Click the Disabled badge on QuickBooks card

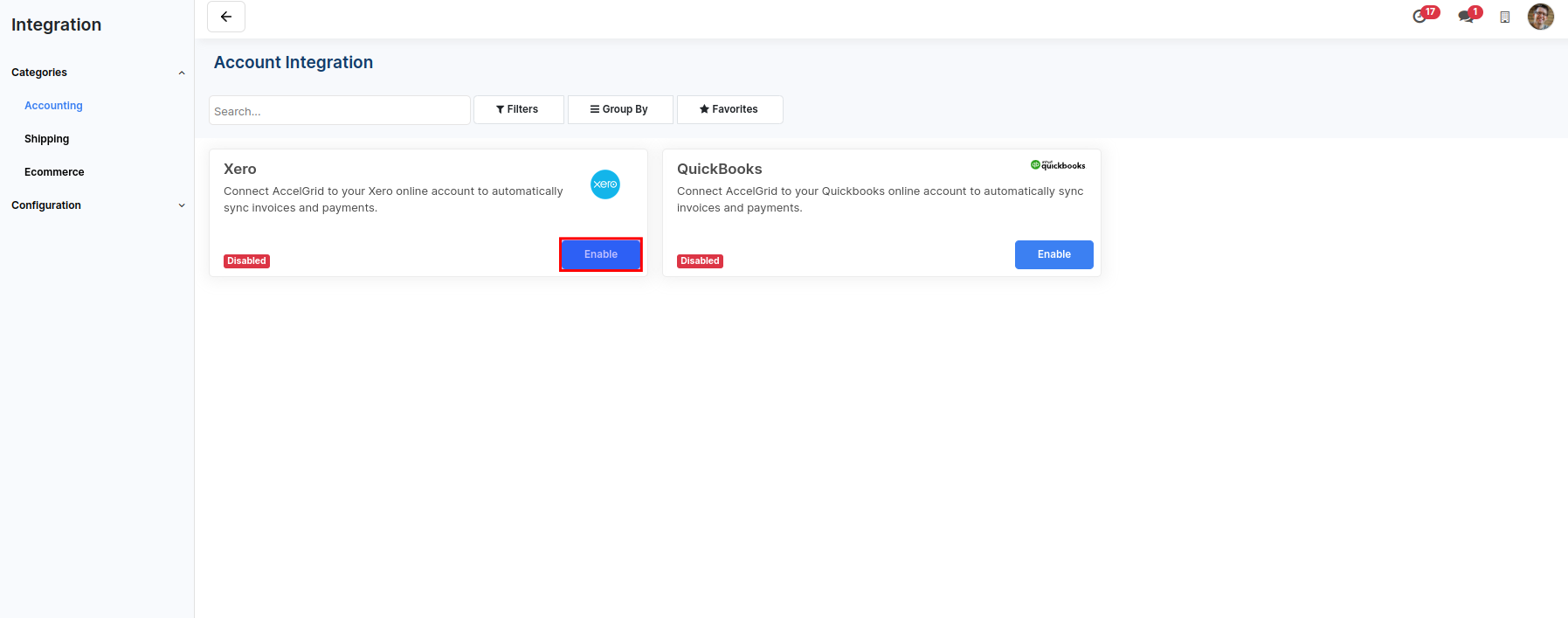[x=700, y=261]
